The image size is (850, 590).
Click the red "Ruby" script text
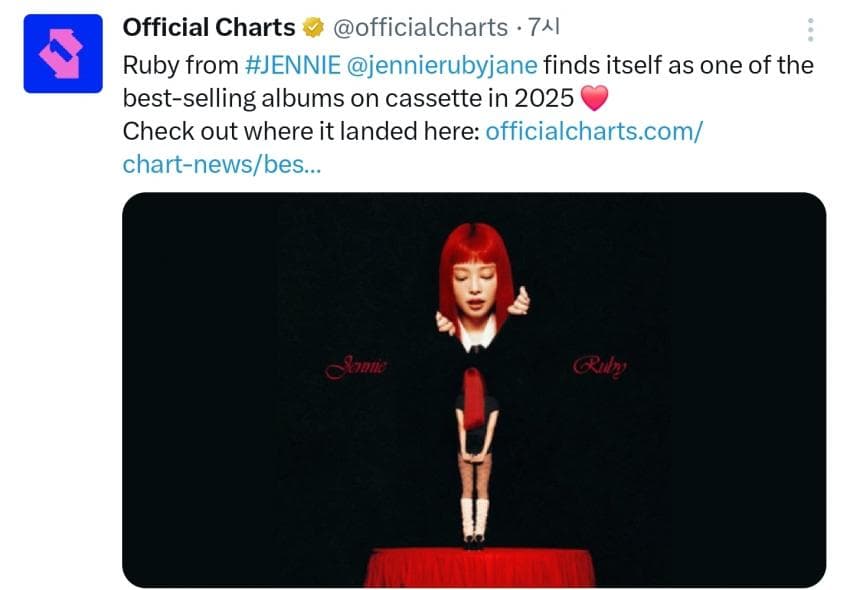pyautogui.click(x=600, y=367)
